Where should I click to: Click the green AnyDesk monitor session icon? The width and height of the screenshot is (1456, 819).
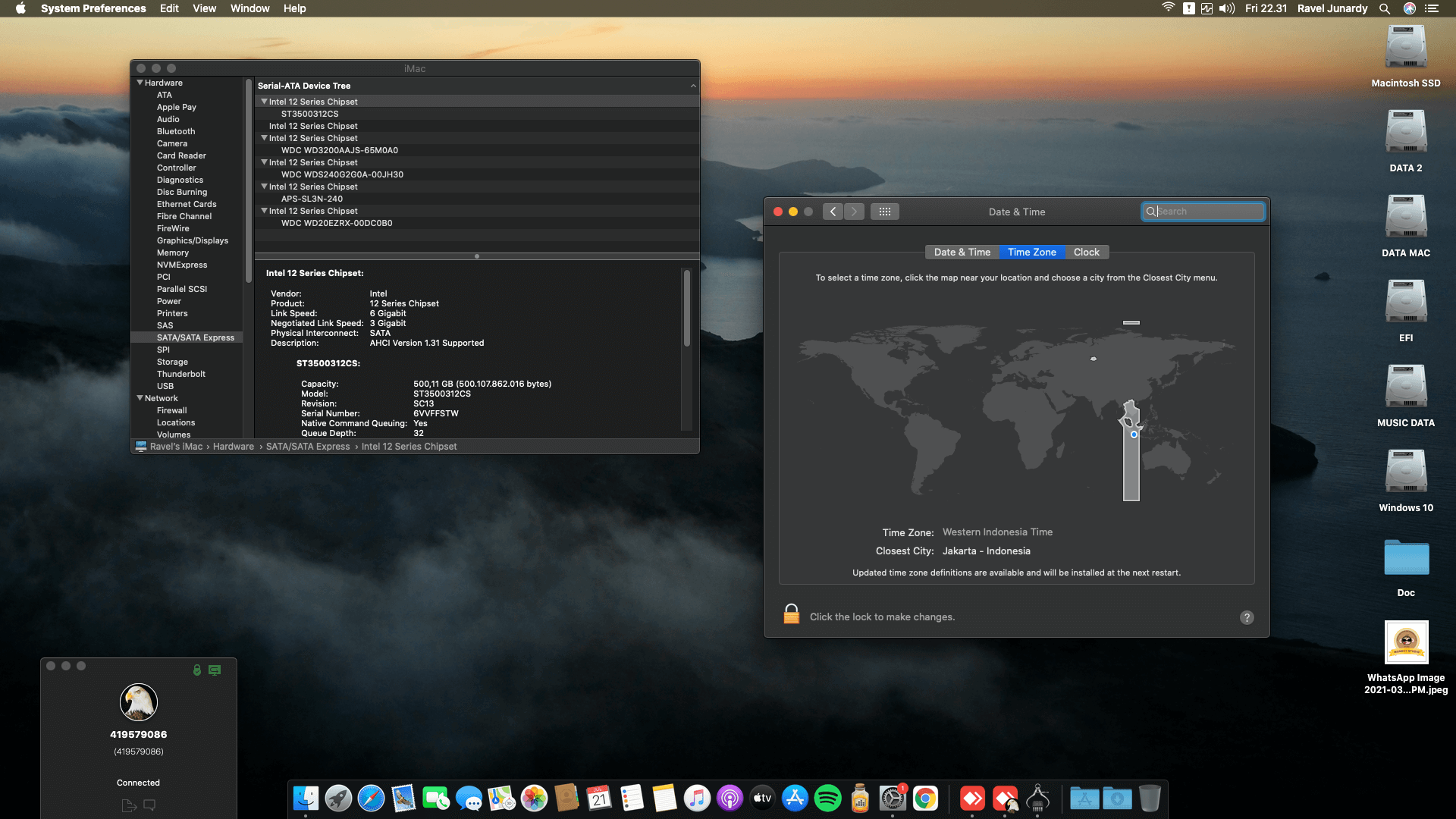215,670
